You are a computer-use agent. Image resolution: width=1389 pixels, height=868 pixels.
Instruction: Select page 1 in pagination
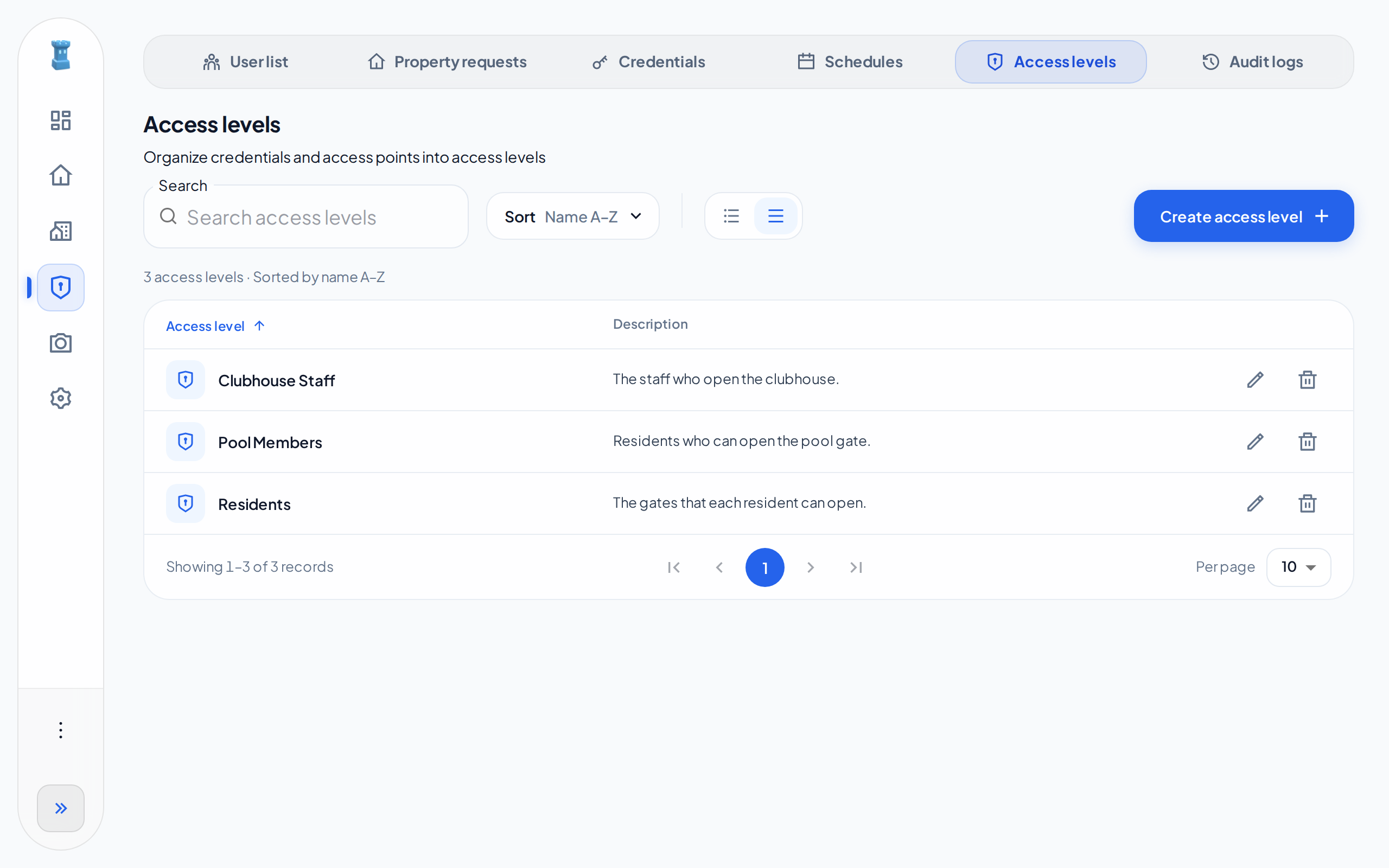click(x=764, y=567)
